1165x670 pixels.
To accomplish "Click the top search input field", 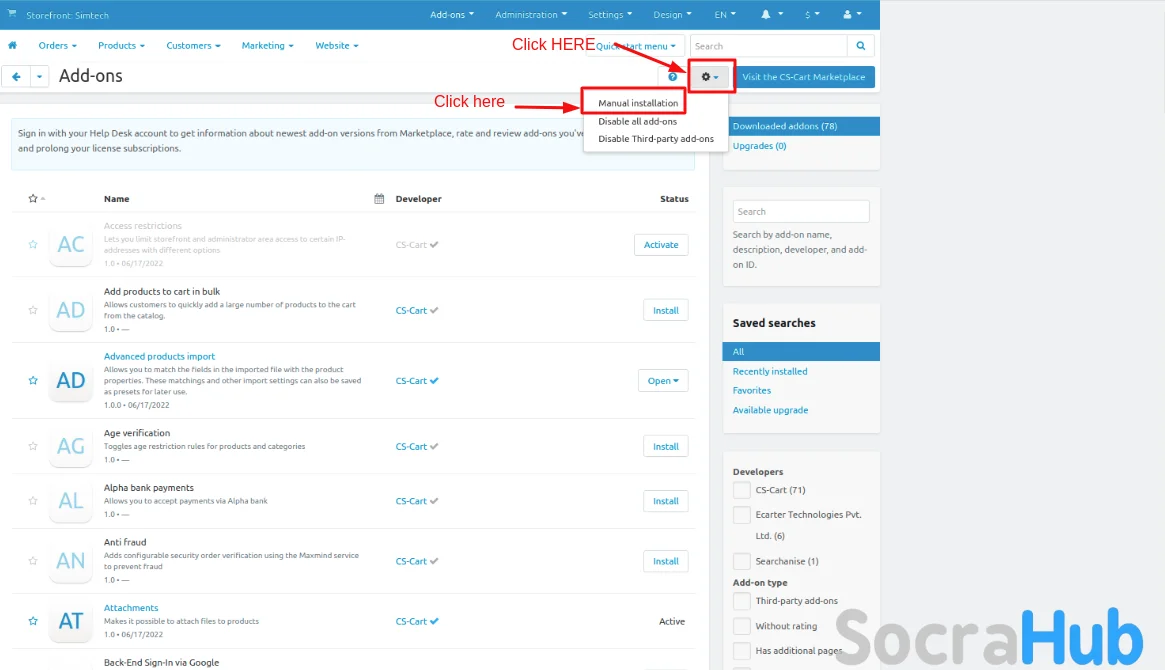I will click(769, 46).
